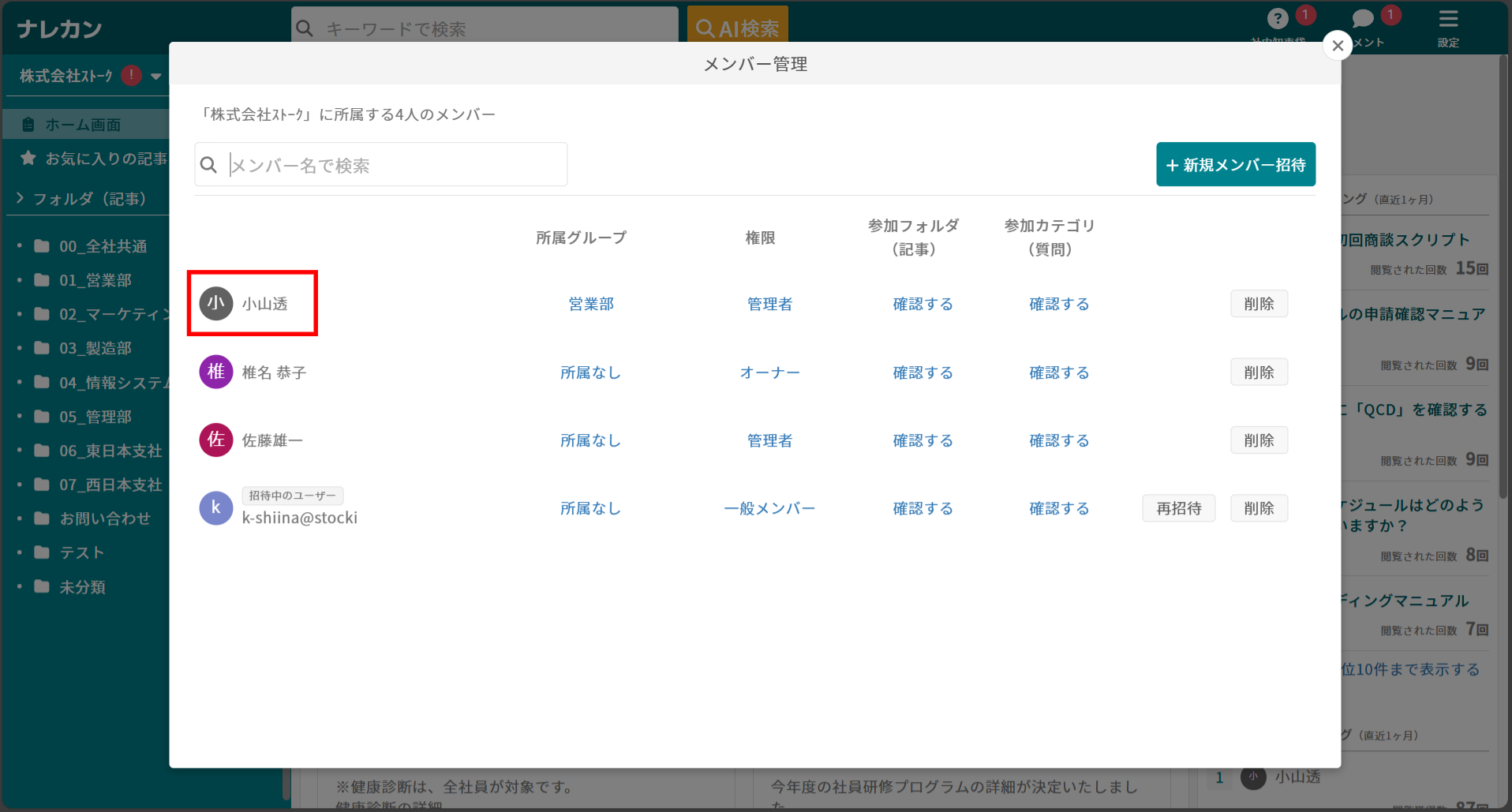
Task: Click 削除 next to 椎名恭子
Action: pos(1259,372)
